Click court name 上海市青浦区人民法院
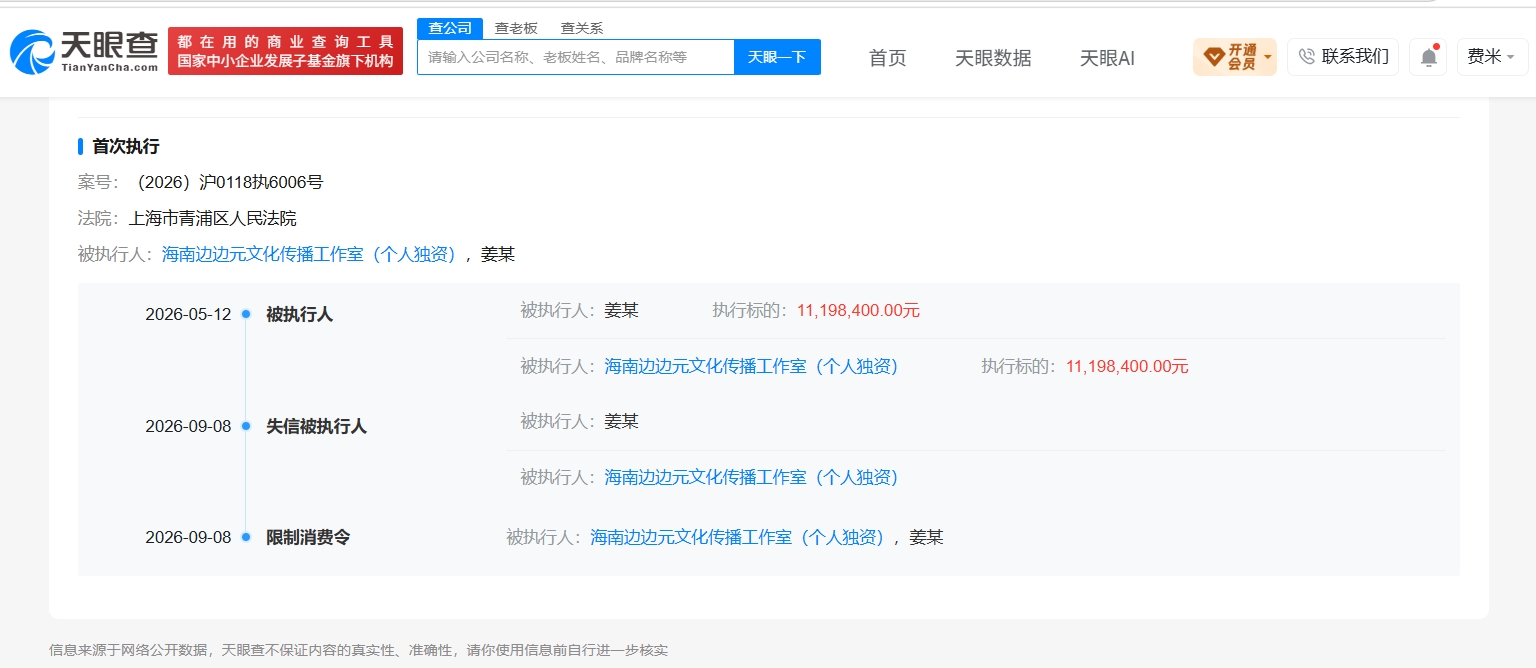Image resolution: width=1536 pixels, height=668 pixels. click(212, 218)
